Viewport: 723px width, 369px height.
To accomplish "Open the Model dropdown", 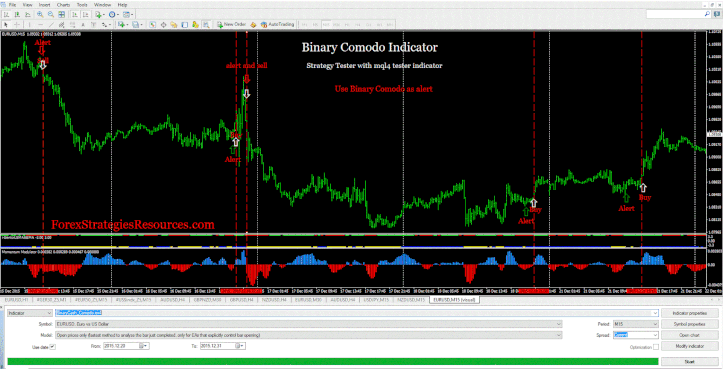I will (x=308, y=335).
